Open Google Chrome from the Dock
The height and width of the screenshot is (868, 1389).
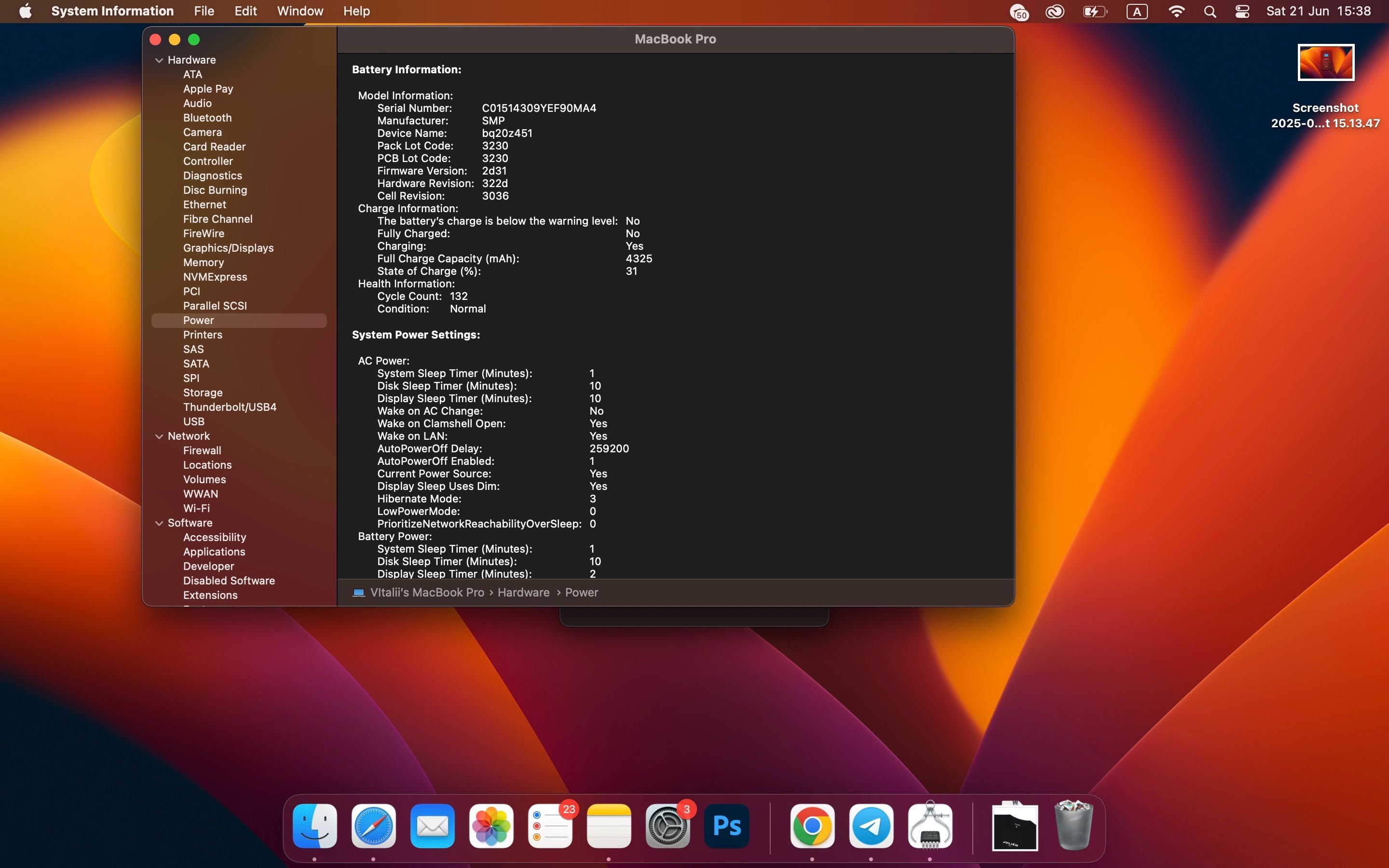pyautogui.click(x=812, y=826)
